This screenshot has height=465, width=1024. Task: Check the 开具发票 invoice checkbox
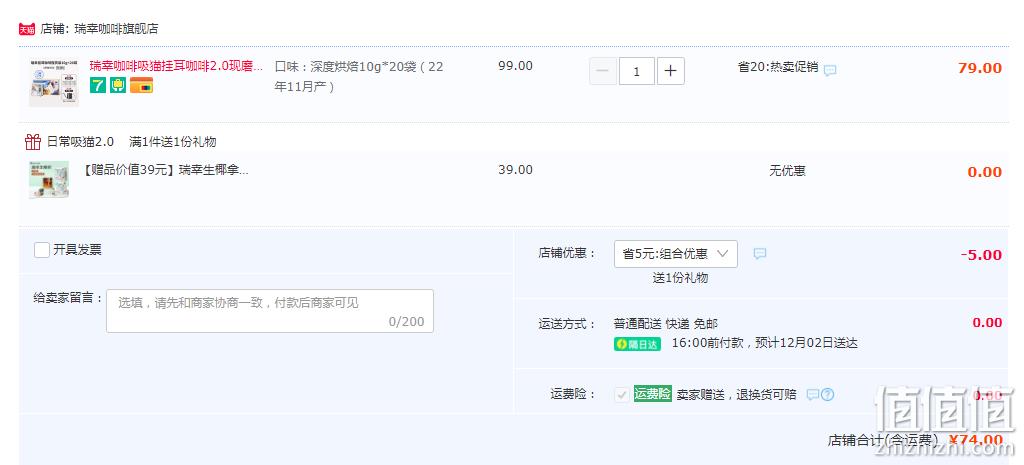[x=42, y=250]
